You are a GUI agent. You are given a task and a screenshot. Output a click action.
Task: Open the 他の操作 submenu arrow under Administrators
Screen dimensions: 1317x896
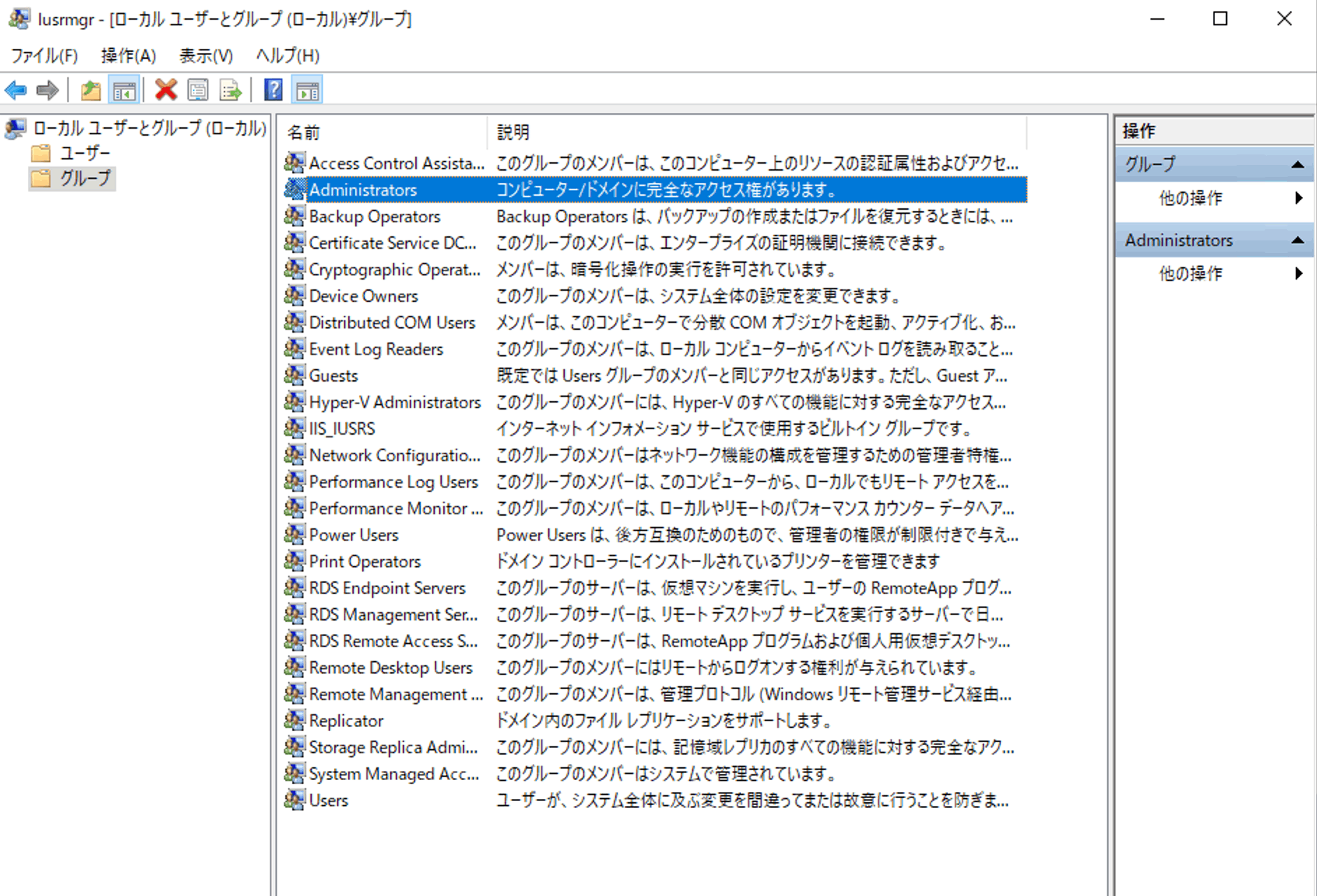coord(1299,273)
